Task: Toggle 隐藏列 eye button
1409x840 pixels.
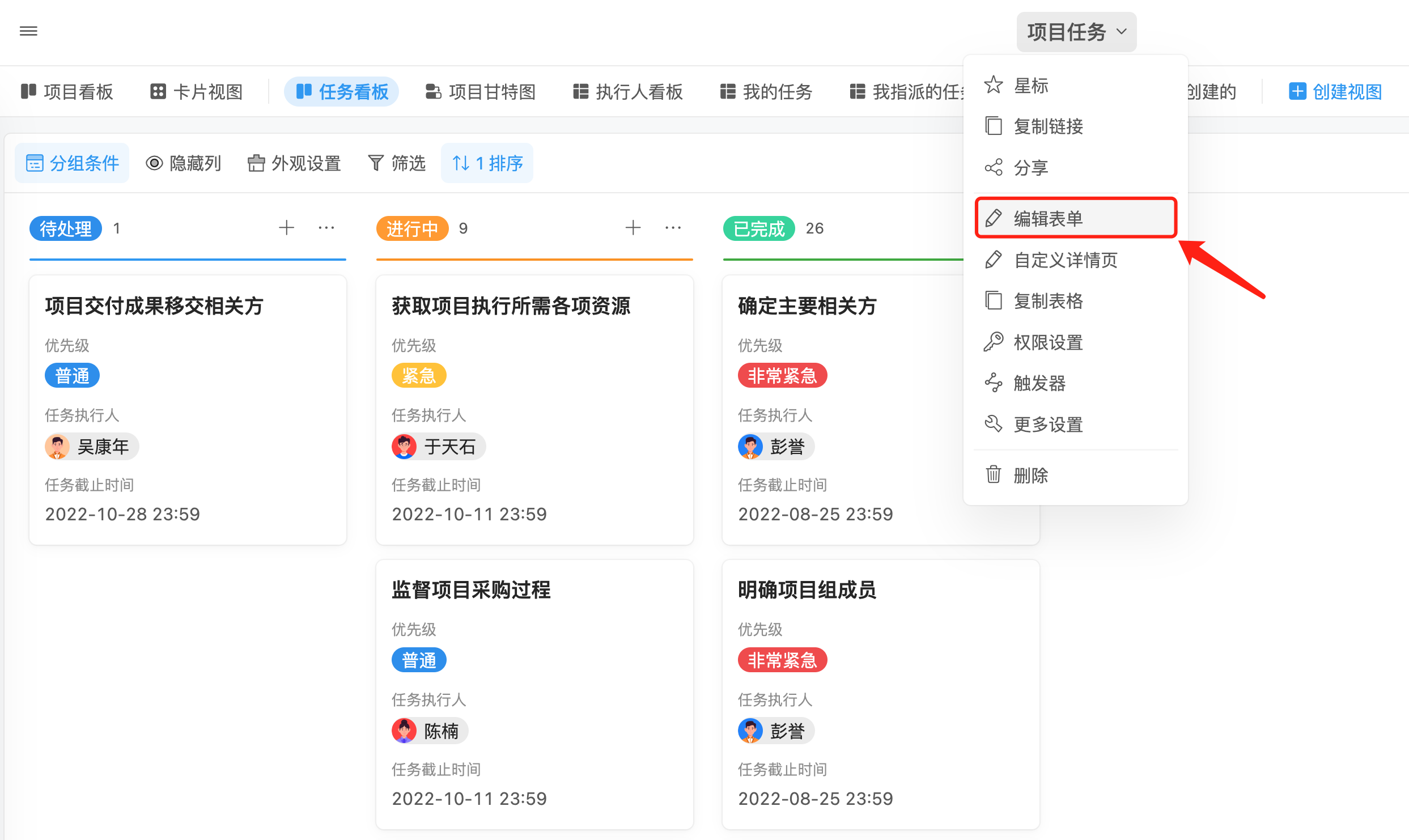Action: coord(184,163)
